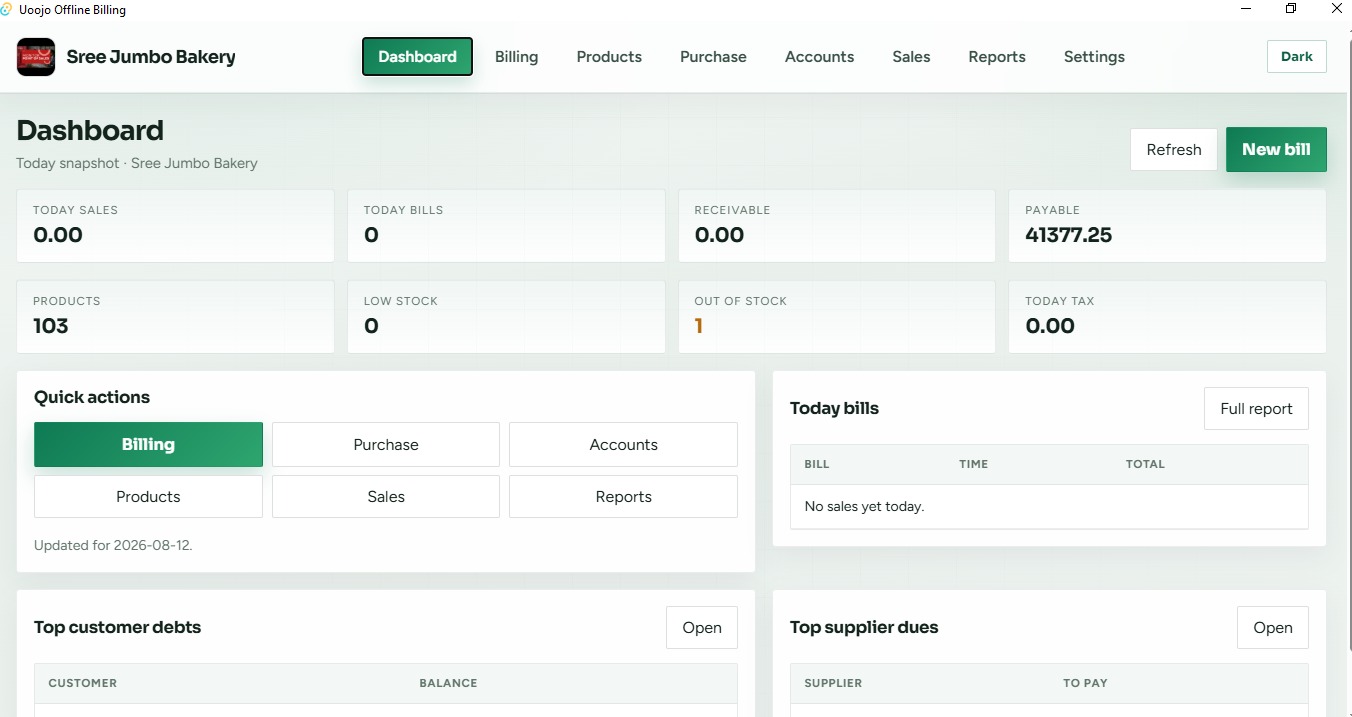Click the Today bills heading
1352x717 pixels.
coord(834,408)
